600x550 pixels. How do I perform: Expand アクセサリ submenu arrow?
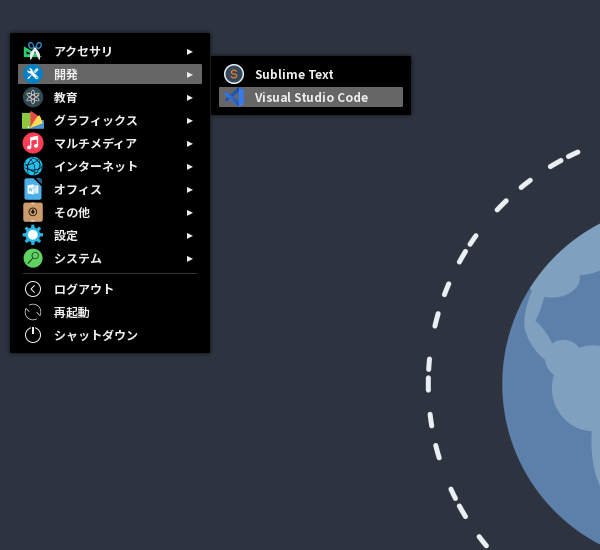[190, 51]
